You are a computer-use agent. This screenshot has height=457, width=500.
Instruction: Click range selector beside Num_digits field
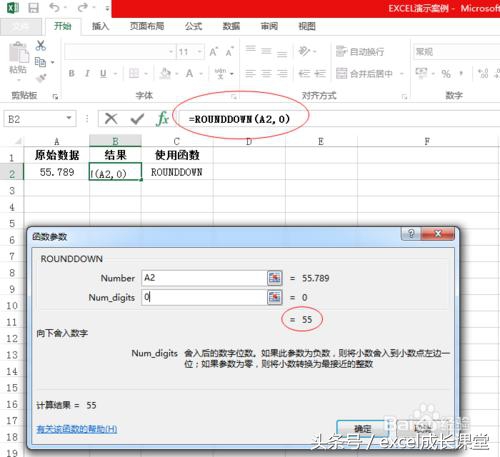[275, 297]
